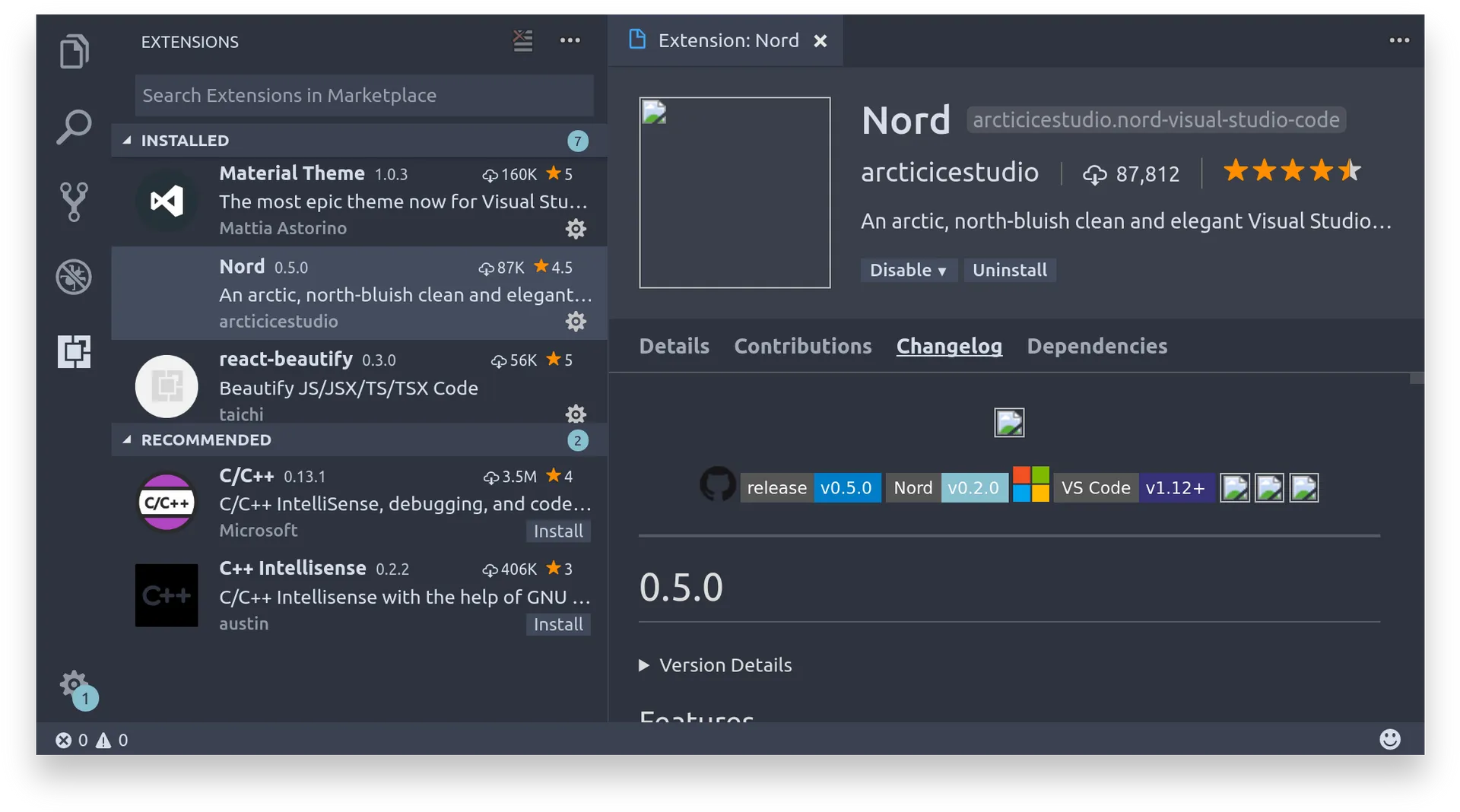Click the changelog scrollbar thumb

click(x=1417, y=378)
